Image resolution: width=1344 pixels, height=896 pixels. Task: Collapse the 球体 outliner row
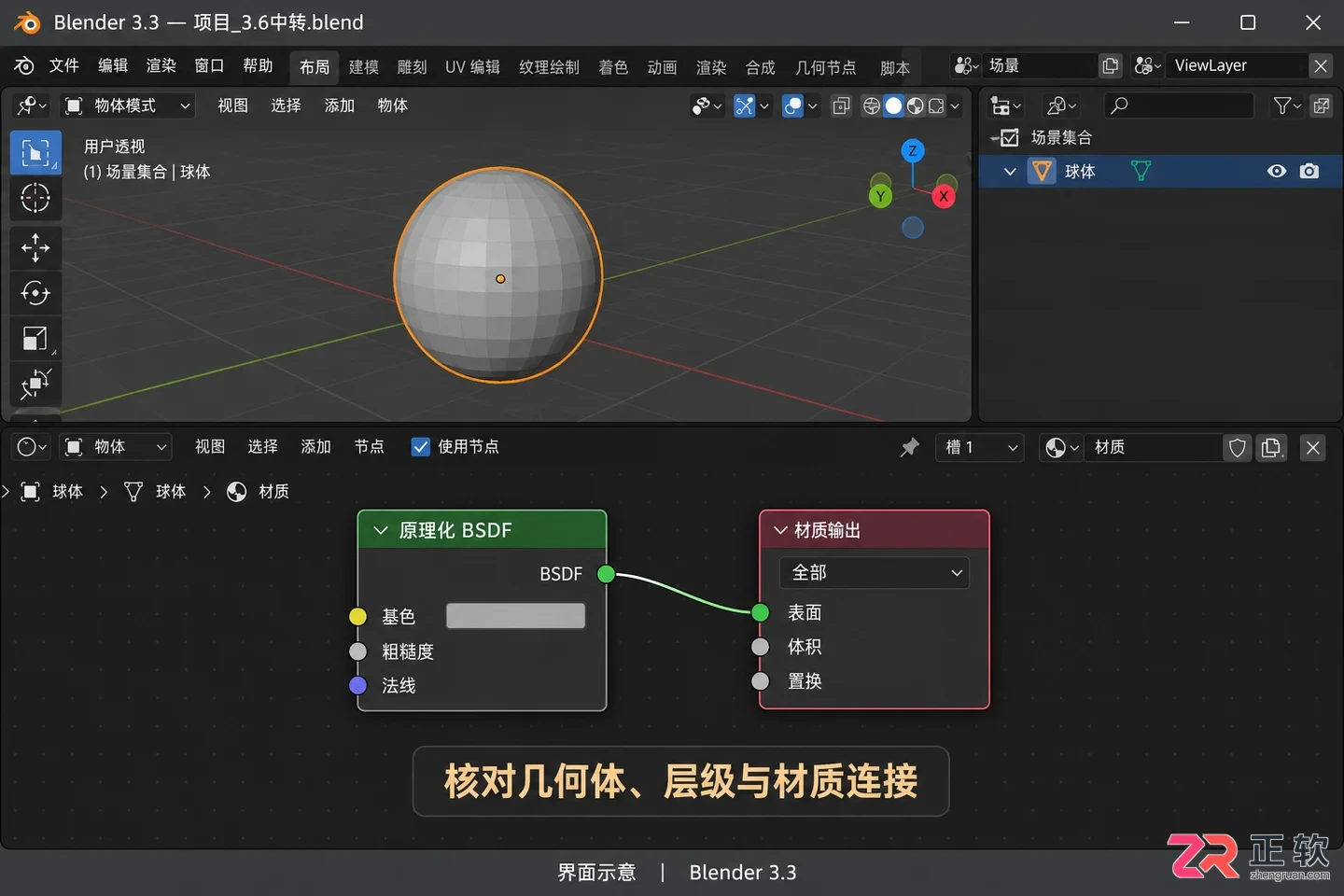pos(1010,172)
